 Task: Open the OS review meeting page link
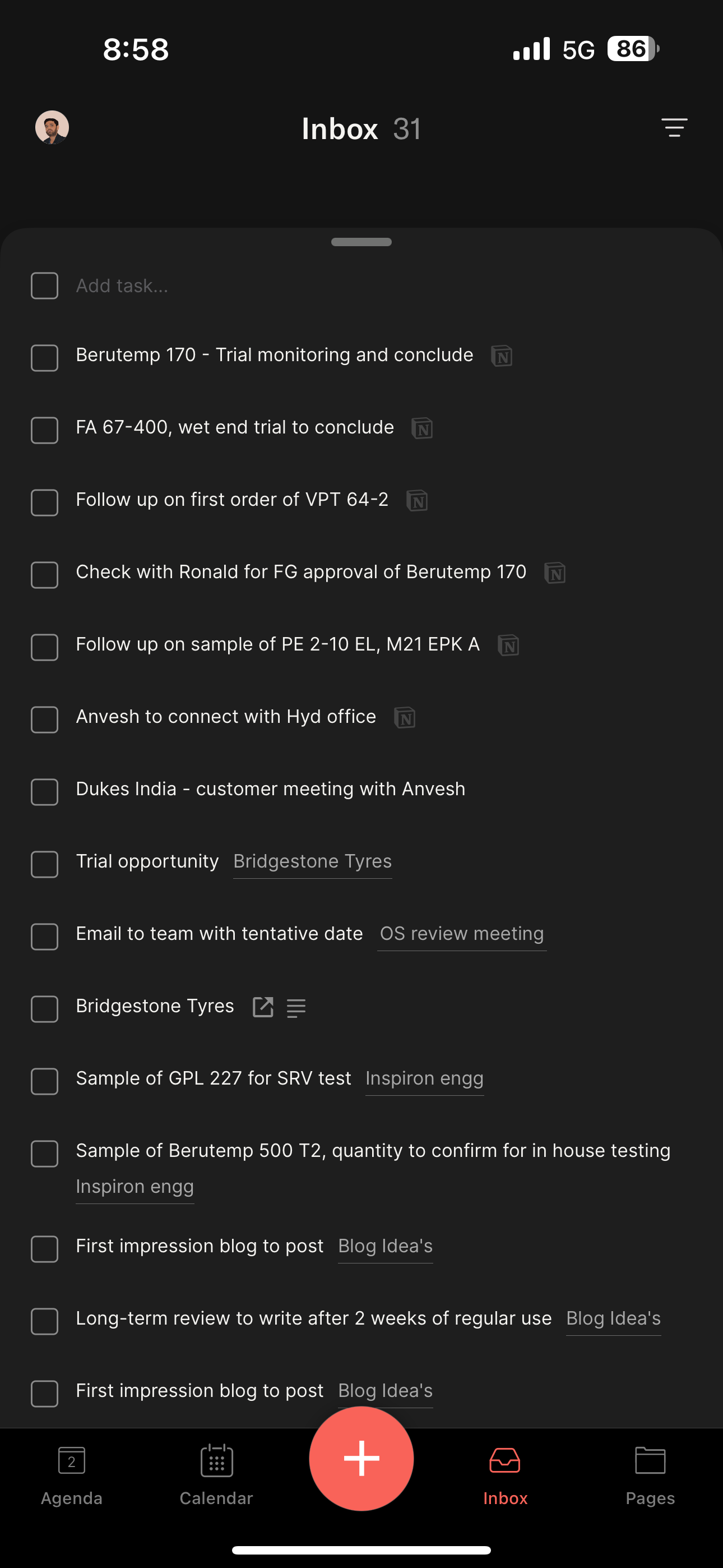[x=462, y=934]
